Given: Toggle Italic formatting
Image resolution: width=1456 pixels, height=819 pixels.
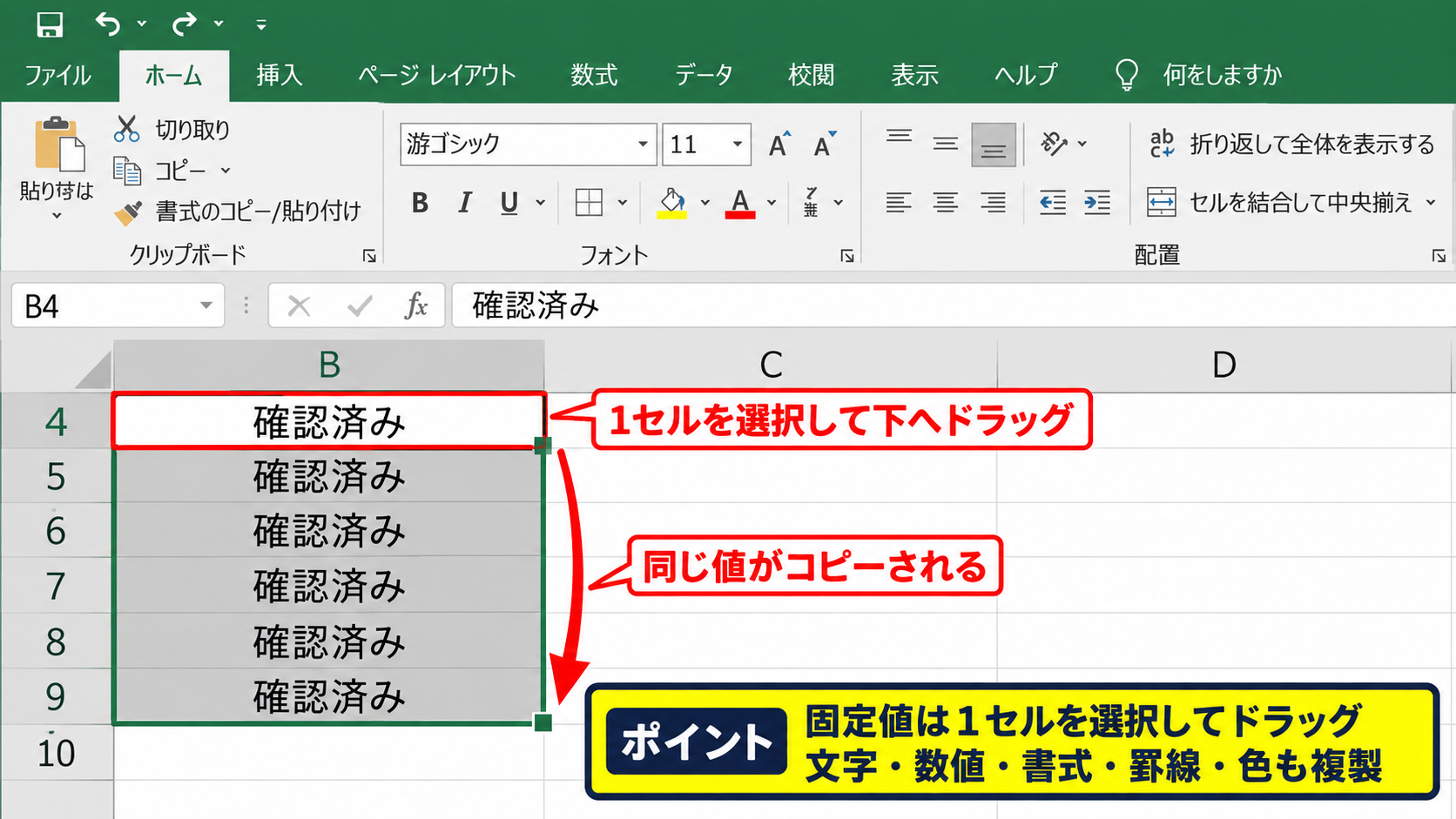Looking at the screenshot, I should 465,203.
